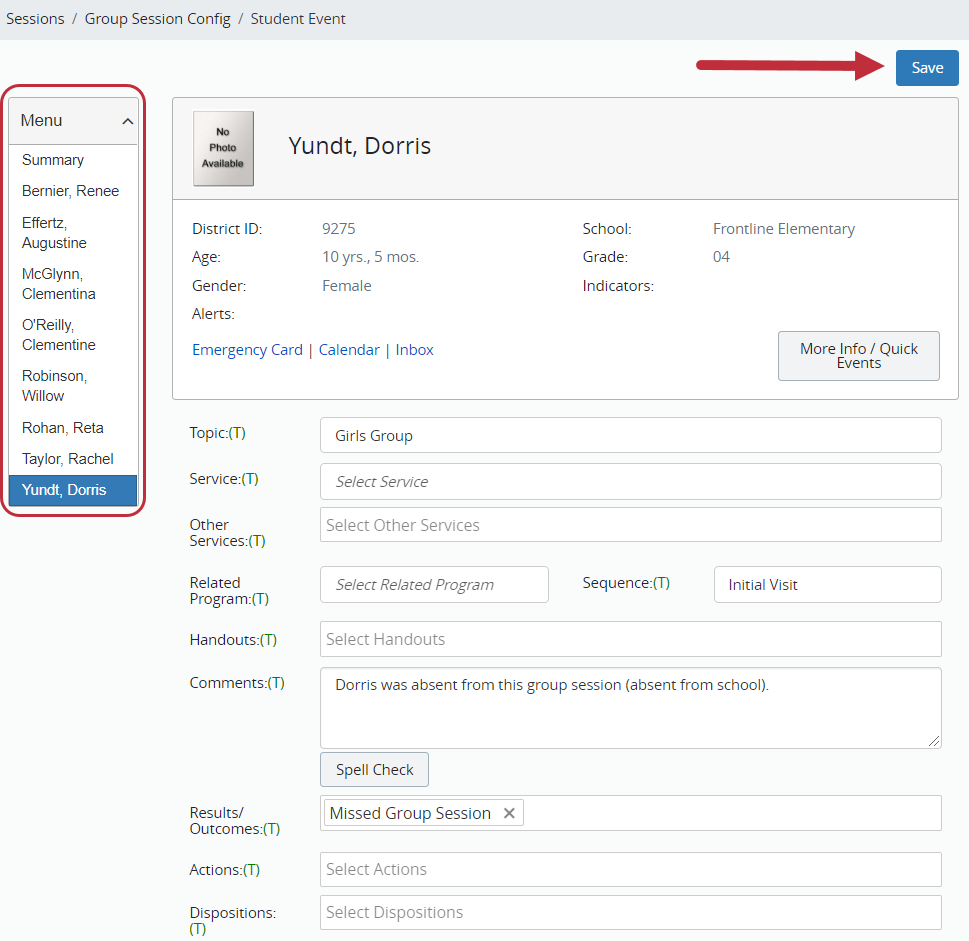
Task: Click the Select Other Services field
Action: pyautogui.click(x=630, y=525)
